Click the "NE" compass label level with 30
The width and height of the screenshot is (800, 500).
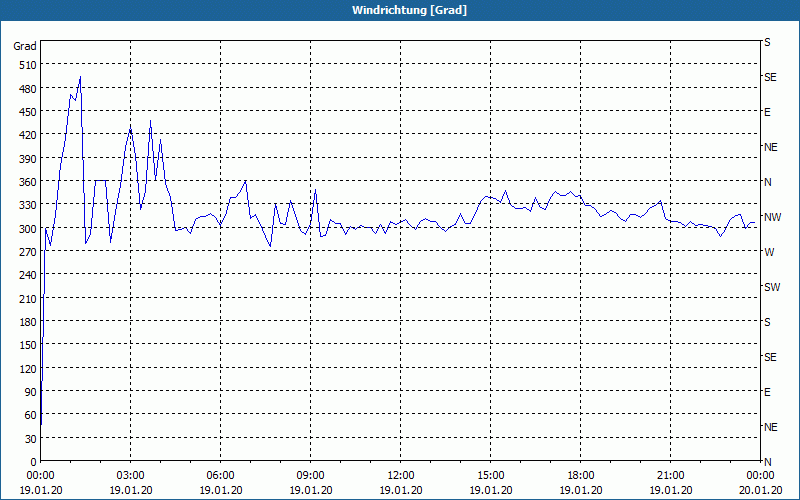click(x=771, y=427)
